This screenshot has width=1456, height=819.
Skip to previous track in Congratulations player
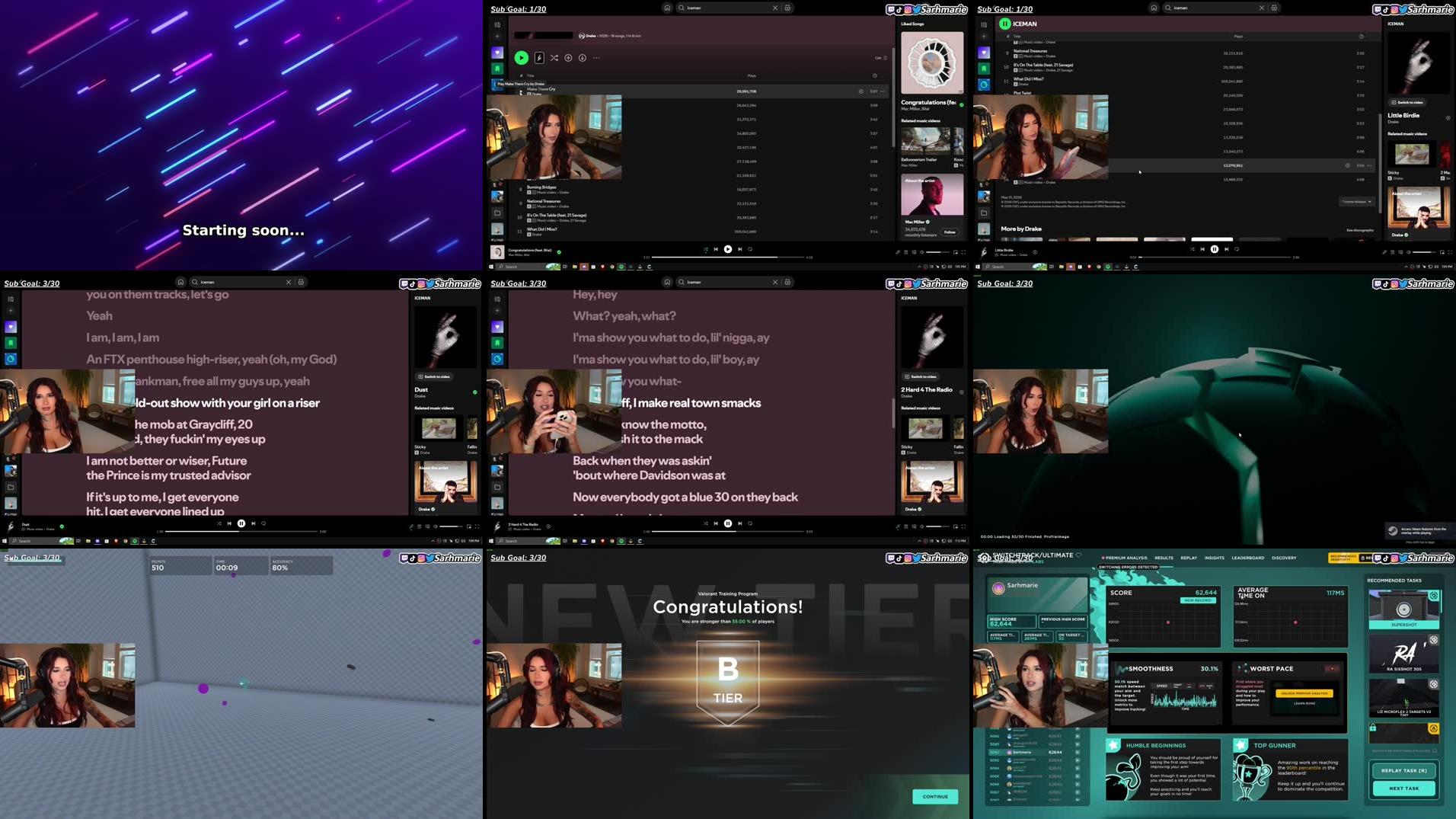(x=716, y=249)
